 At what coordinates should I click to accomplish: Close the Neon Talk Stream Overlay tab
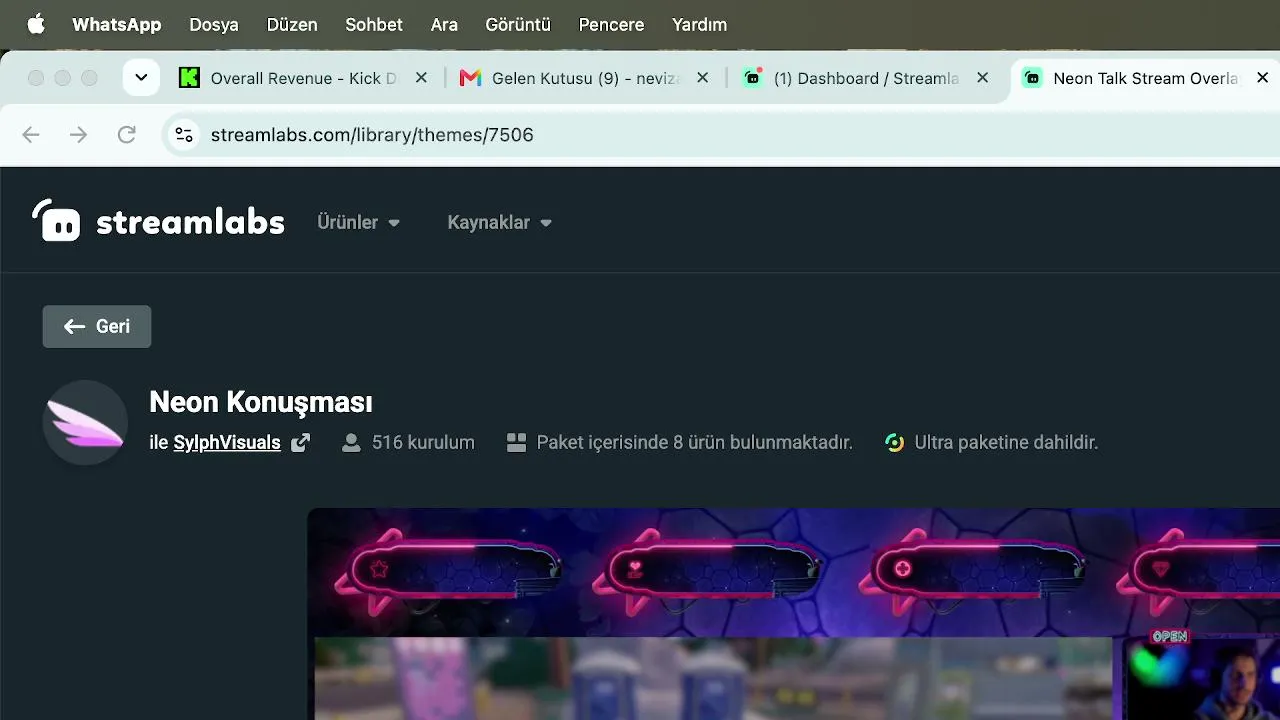point(1263,78)
